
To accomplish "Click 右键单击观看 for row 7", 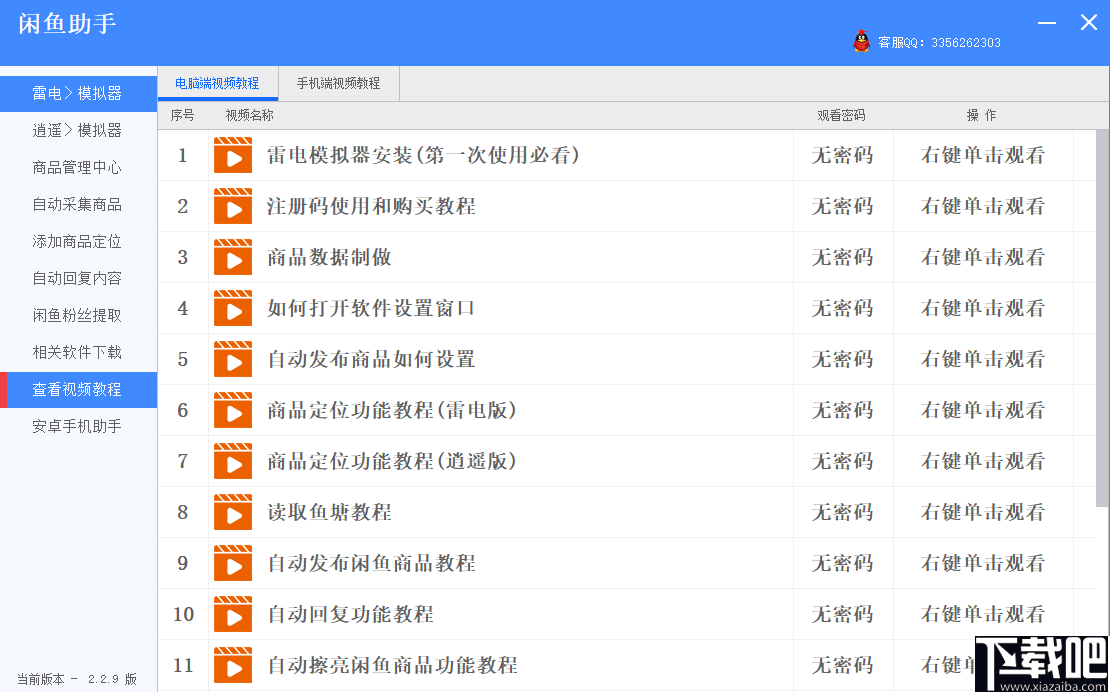I will 983,461.
